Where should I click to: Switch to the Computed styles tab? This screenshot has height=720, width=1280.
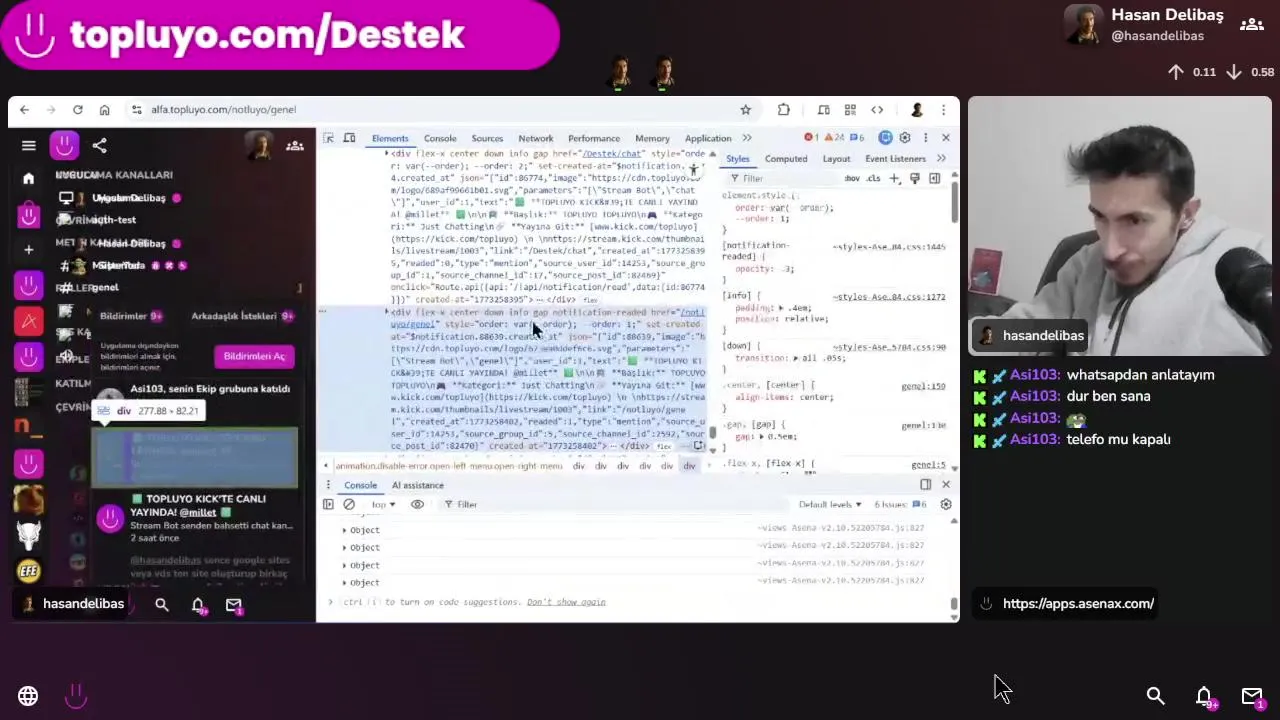coord(786,158)
